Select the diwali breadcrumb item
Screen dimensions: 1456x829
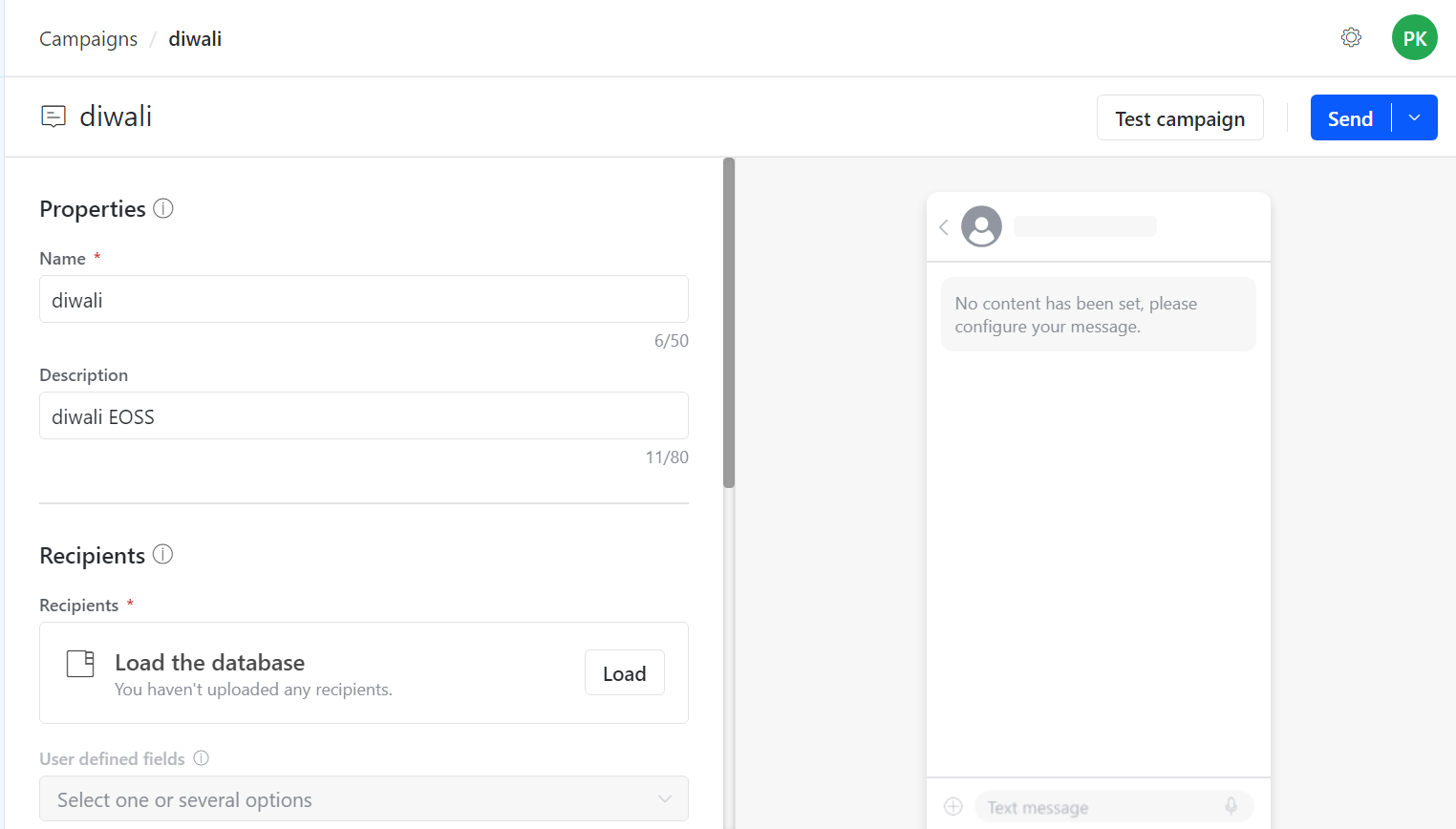[195, 39]
